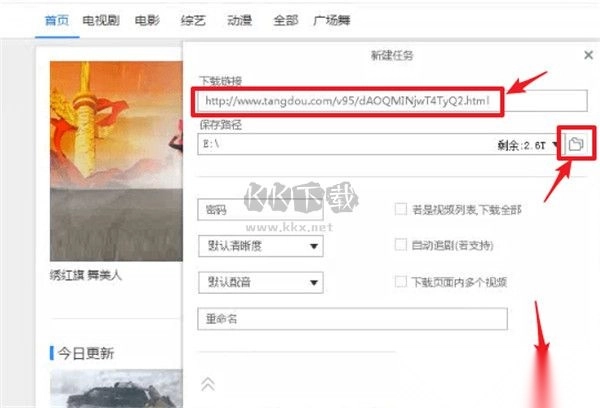Open folder browser for save path
This screenshot has height=408, width=600.
coord(576,144)
